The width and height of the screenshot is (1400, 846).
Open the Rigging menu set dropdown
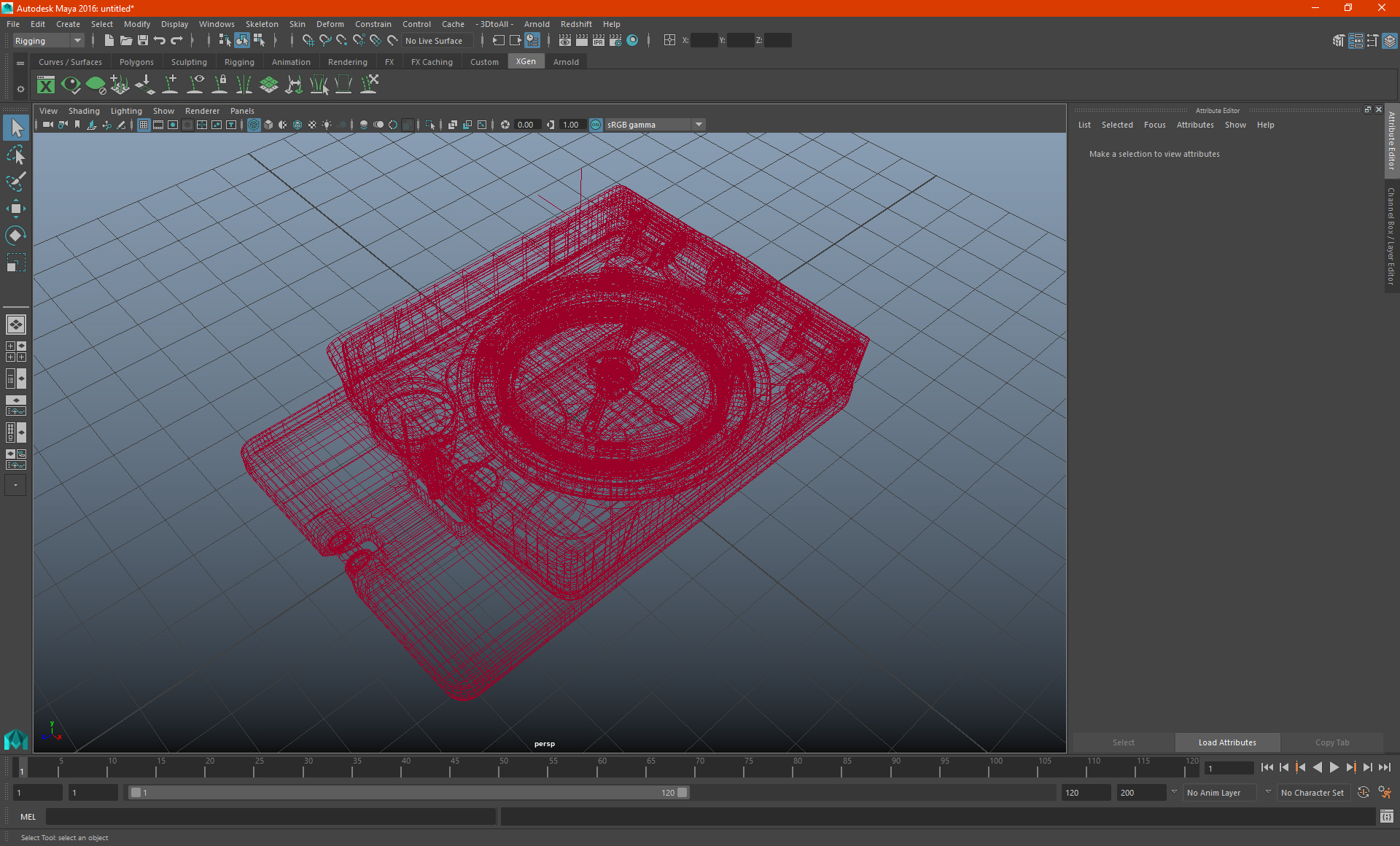click(48, 41)
